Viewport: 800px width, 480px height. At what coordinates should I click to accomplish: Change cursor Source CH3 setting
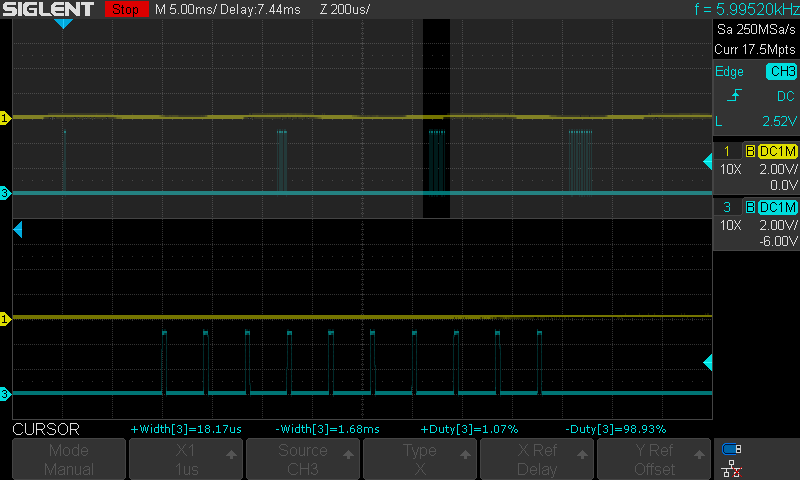(x=303, y=459)
